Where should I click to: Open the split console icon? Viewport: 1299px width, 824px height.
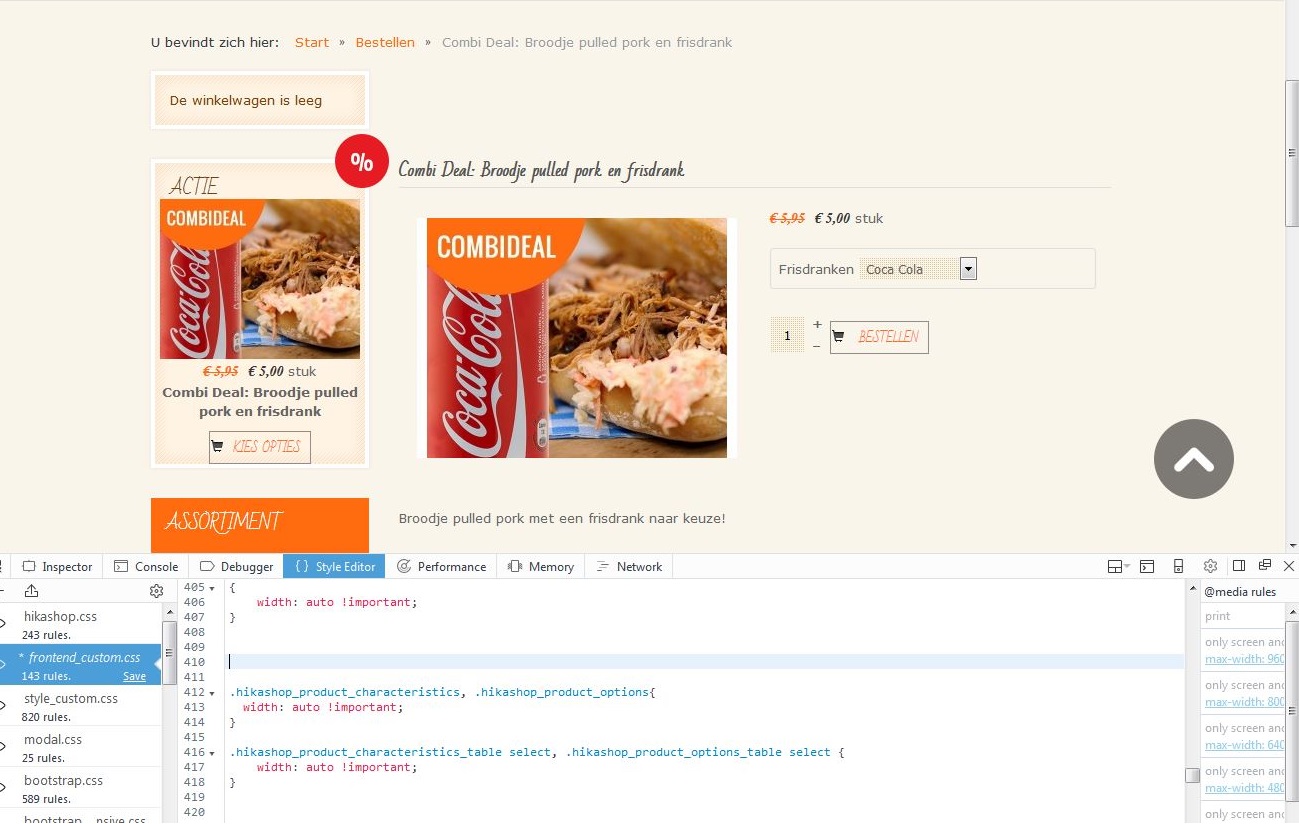(x=1147, y=566)
